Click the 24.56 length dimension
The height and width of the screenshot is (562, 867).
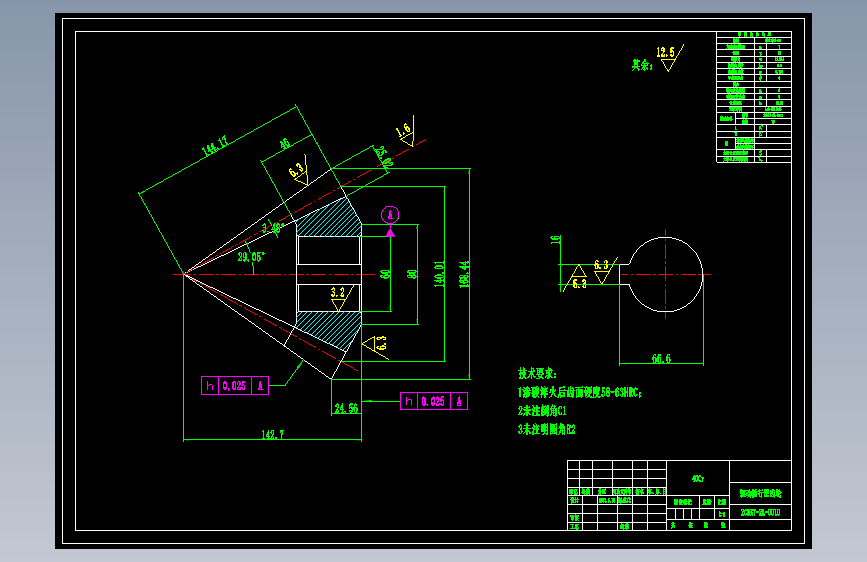[x=346, y=408]
